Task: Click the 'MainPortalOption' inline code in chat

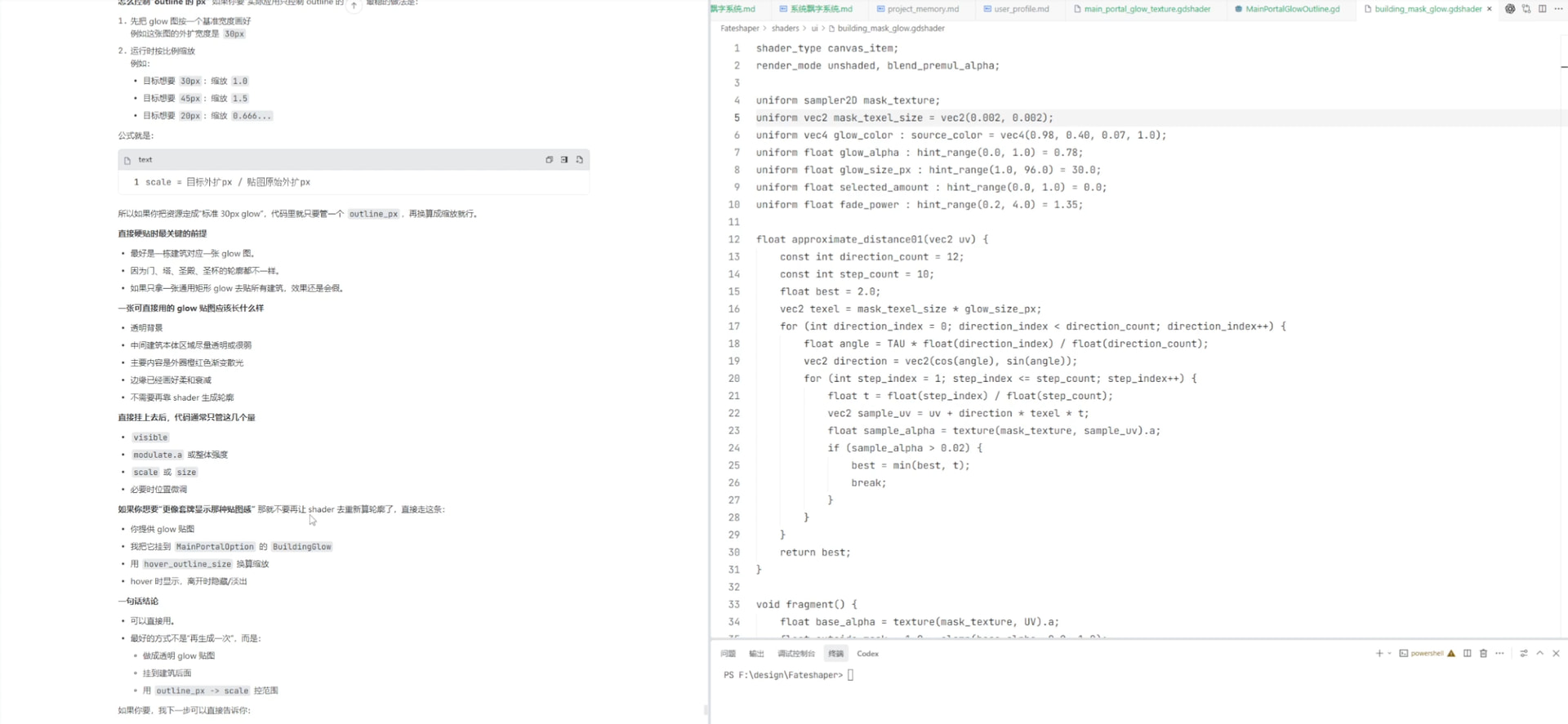Action: [215, 547]
